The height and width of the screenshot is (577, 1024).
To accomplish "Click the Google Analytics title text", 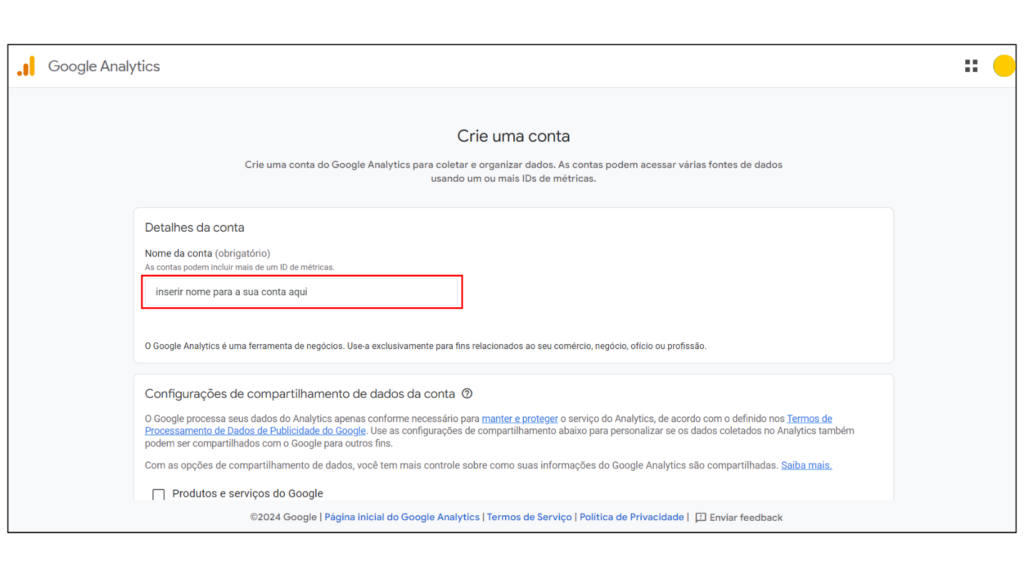I will [104, 67].
